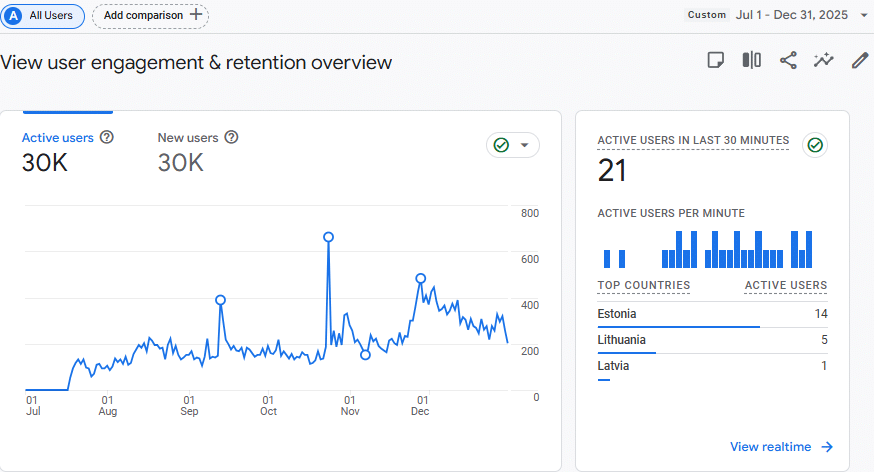Click the TOP COUNTRIES column header

(643, 285)
